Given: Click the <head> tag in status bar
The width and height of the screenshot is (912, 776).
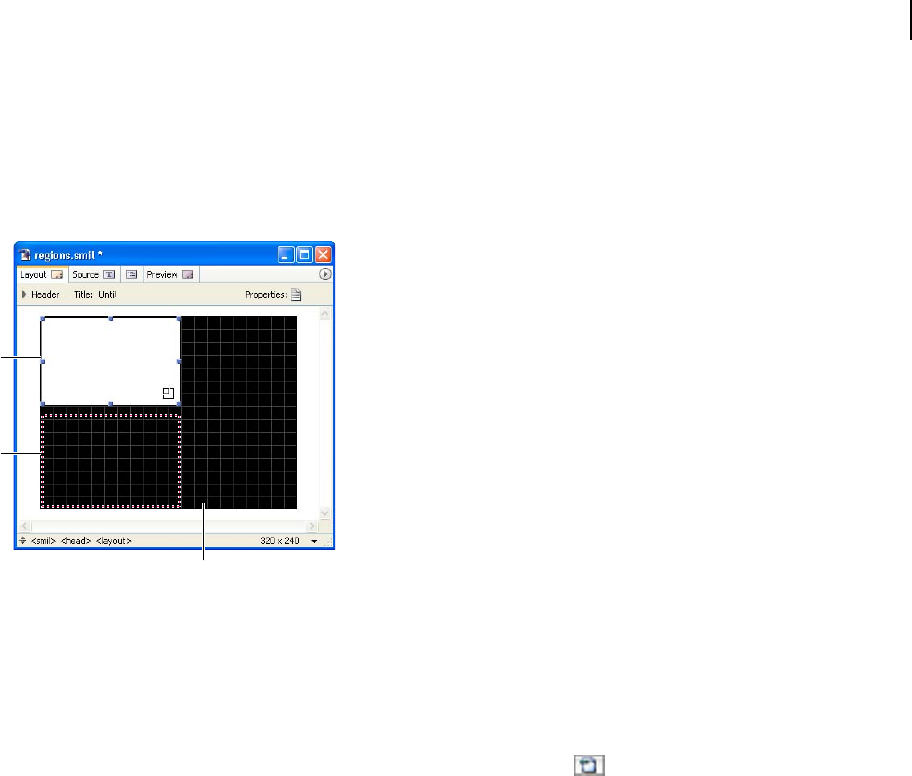Looking at the screenshot, I should point(76,541).
